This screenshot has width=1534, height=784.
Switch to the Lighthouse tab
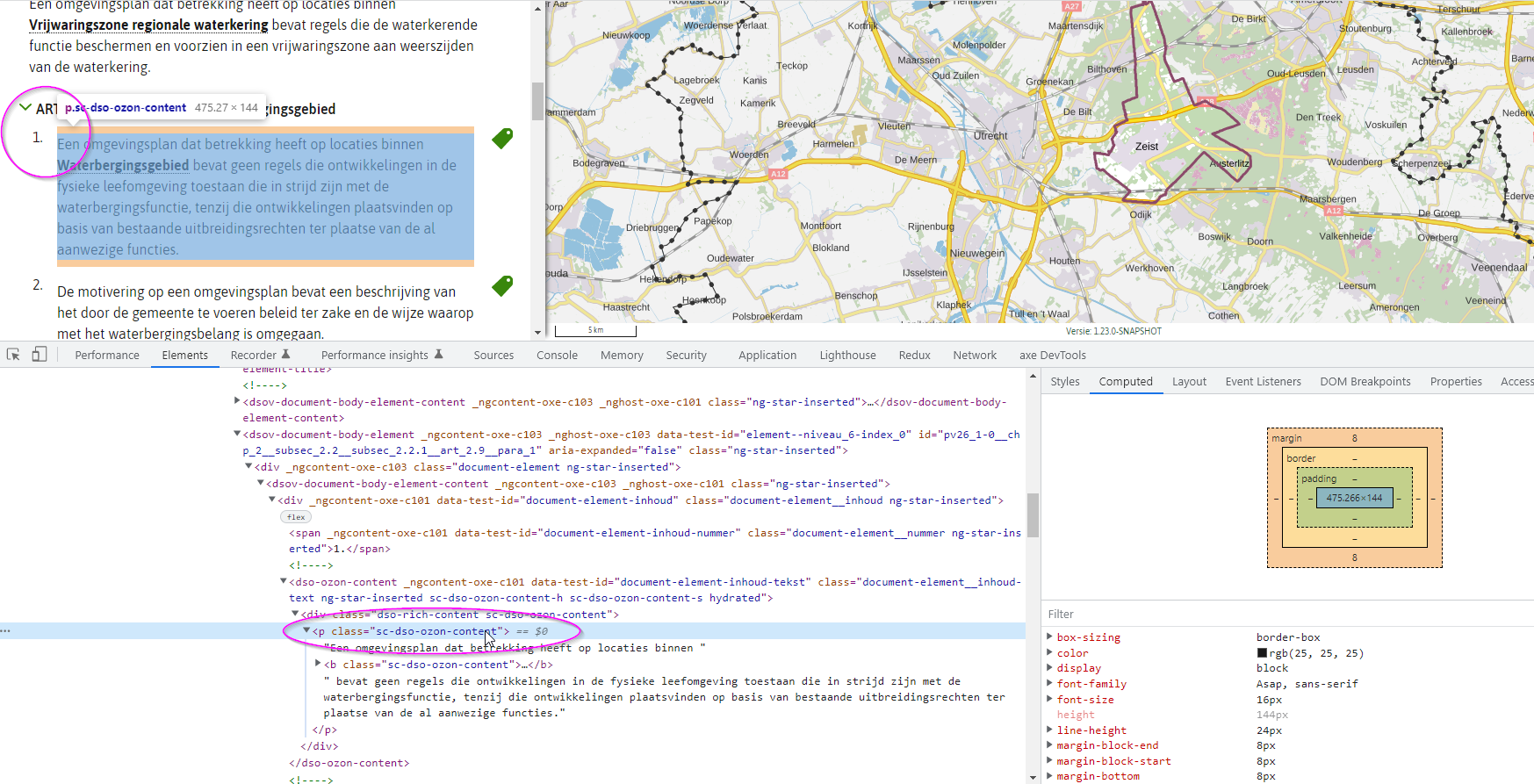(847, 355)
